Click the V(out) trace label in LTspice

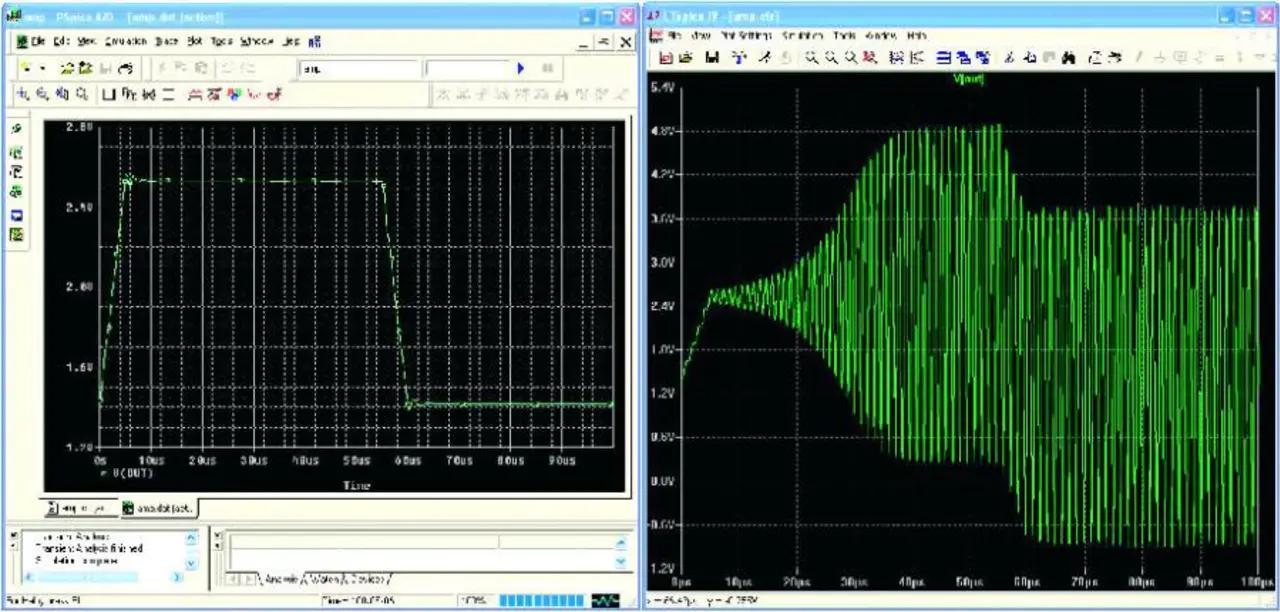pos(970,80)
